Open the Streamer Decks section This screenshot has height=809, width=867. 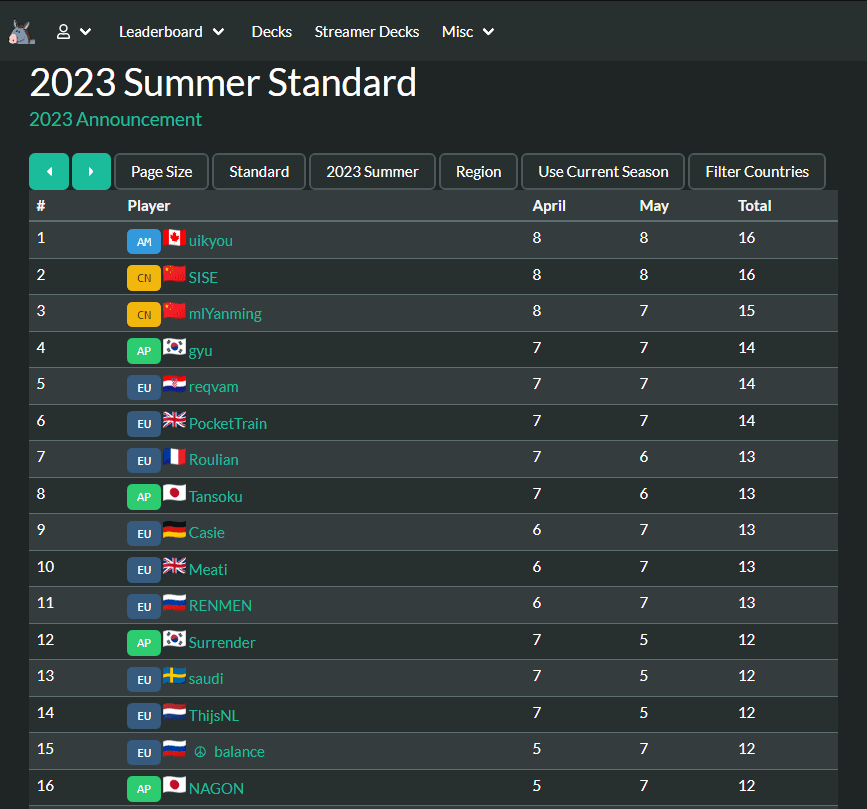pyautogui.click(x=366, y=31)
